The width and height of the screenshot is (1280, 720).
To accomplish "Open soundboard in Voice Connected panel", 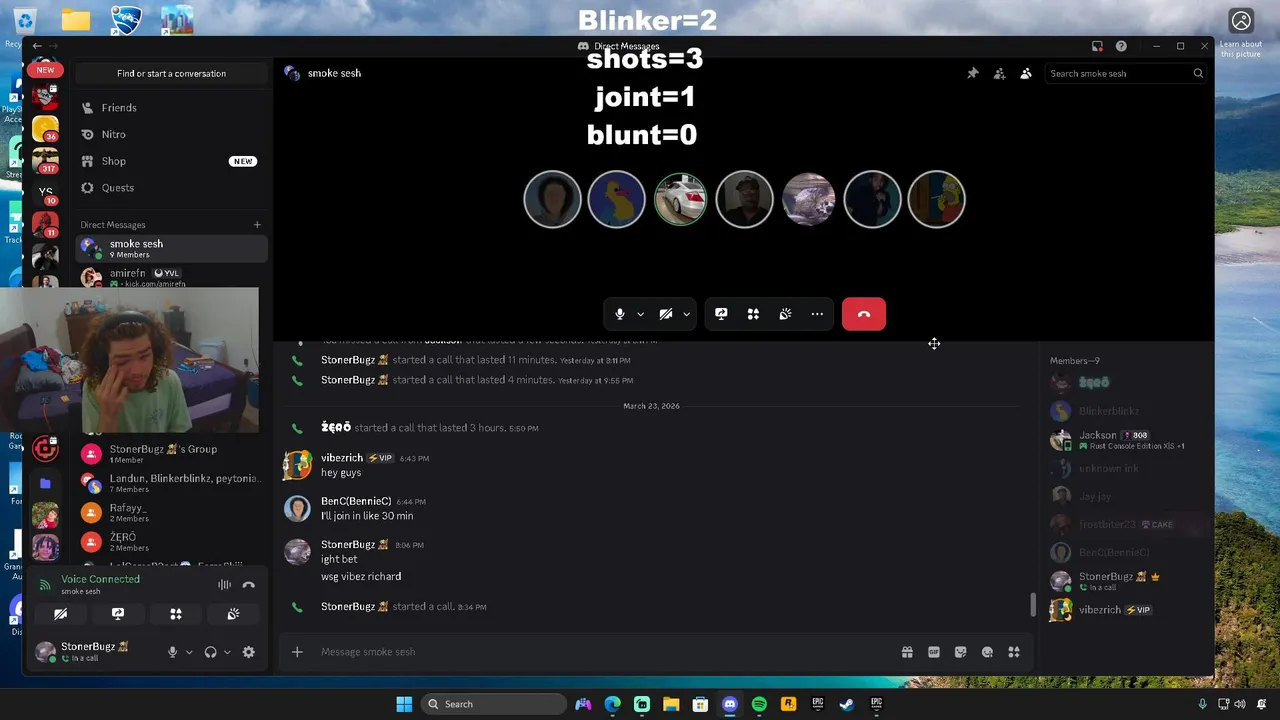I will pyautogui.click(x=233, y=614).
